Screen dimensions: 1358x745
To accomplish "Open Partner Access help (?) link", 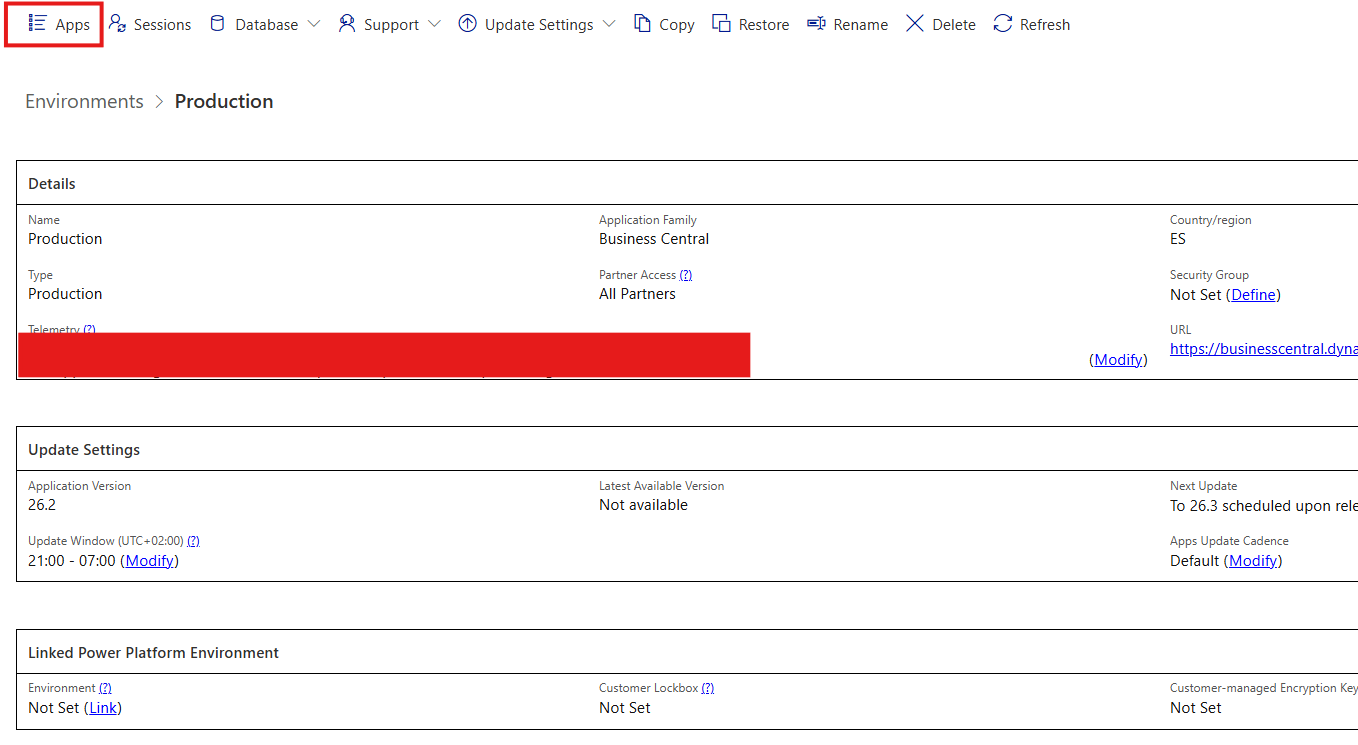I will [686, 275].
